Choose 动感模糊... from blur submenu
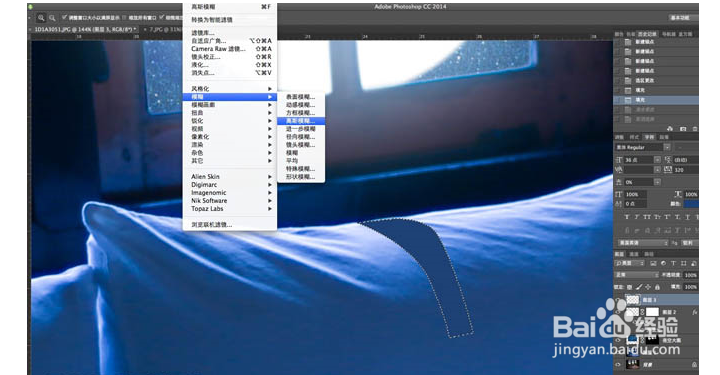The height and width of the screenshot is (375, 720). tap(301, 105)
